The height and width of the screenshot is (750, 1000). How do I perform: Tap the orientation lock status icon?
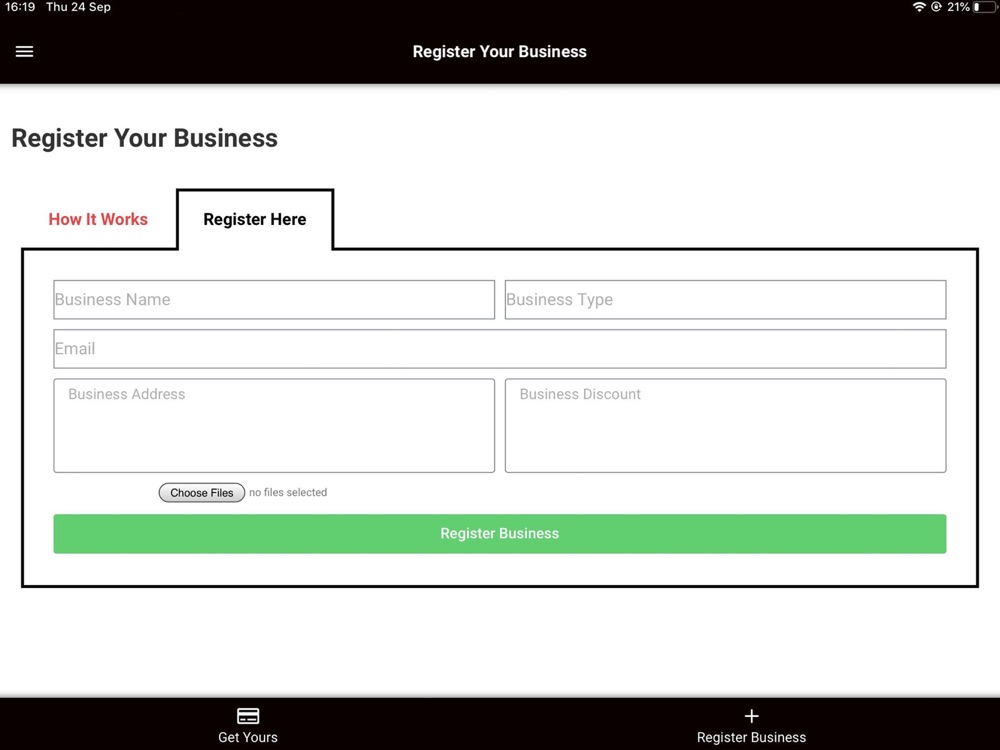tap(936, 7)
